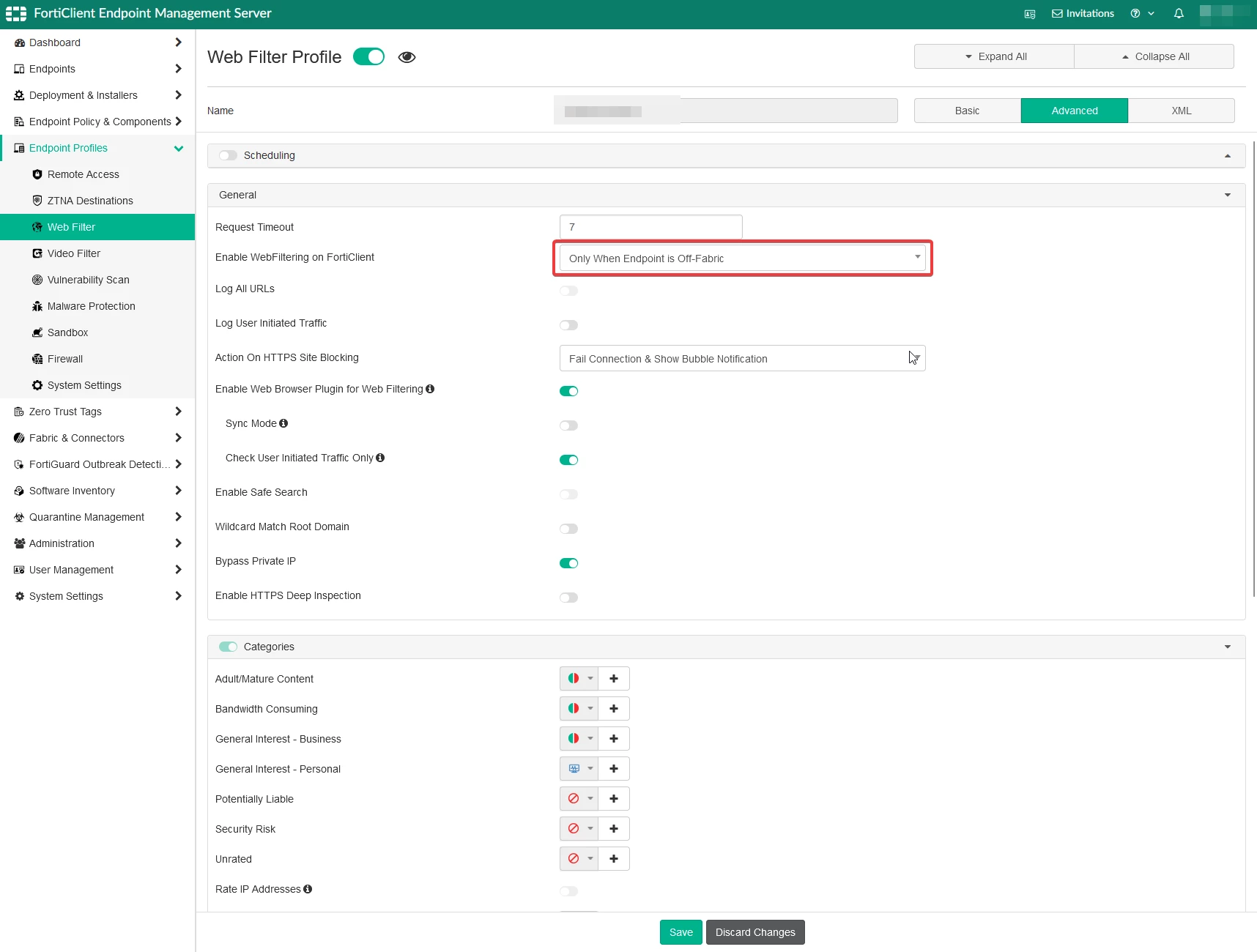This screenshot has width=1257, height=952.
Task: Switch to the XML tab
Action: (1181, 111)
